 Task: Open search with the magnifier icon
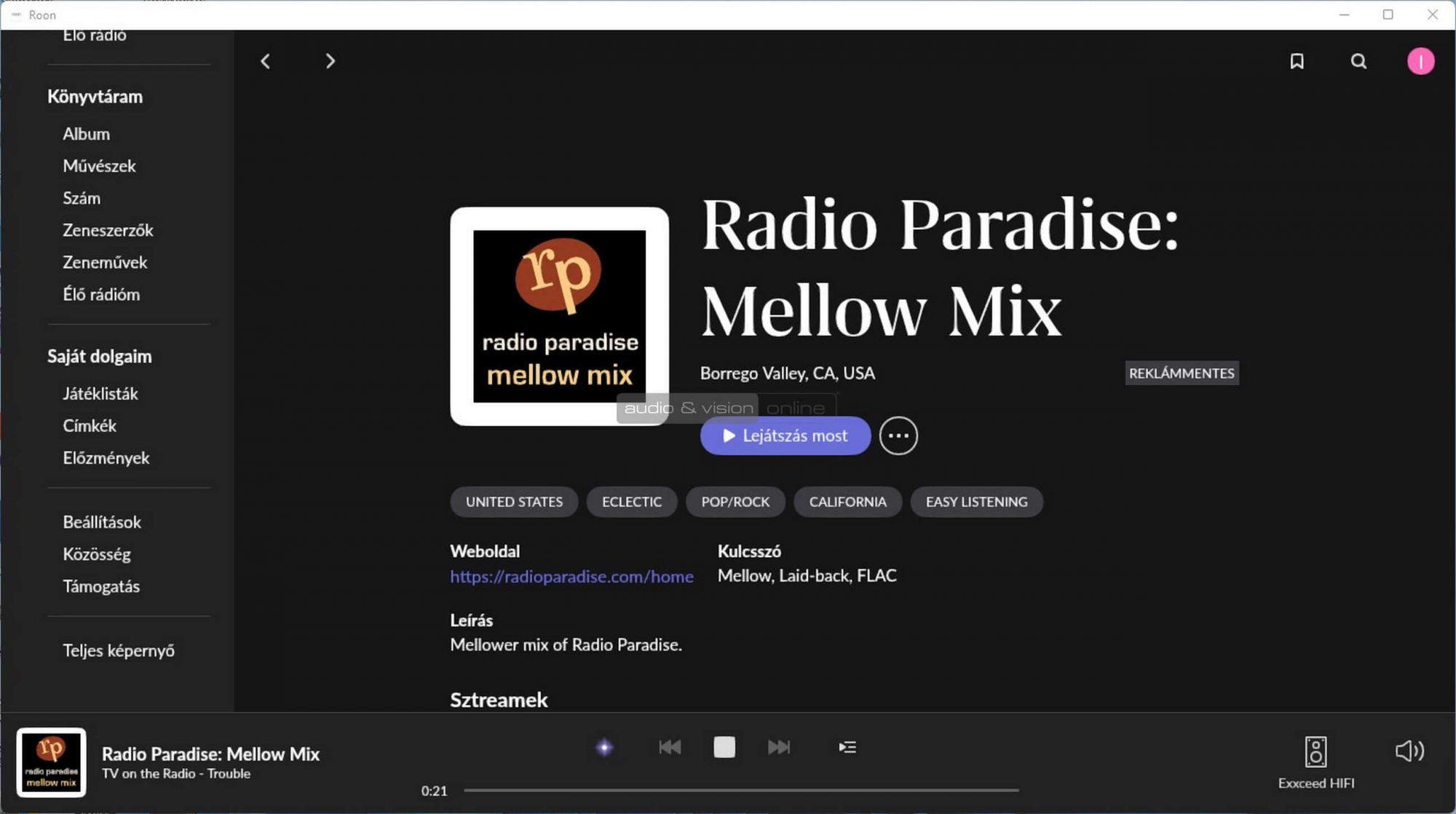[1358, 61]
